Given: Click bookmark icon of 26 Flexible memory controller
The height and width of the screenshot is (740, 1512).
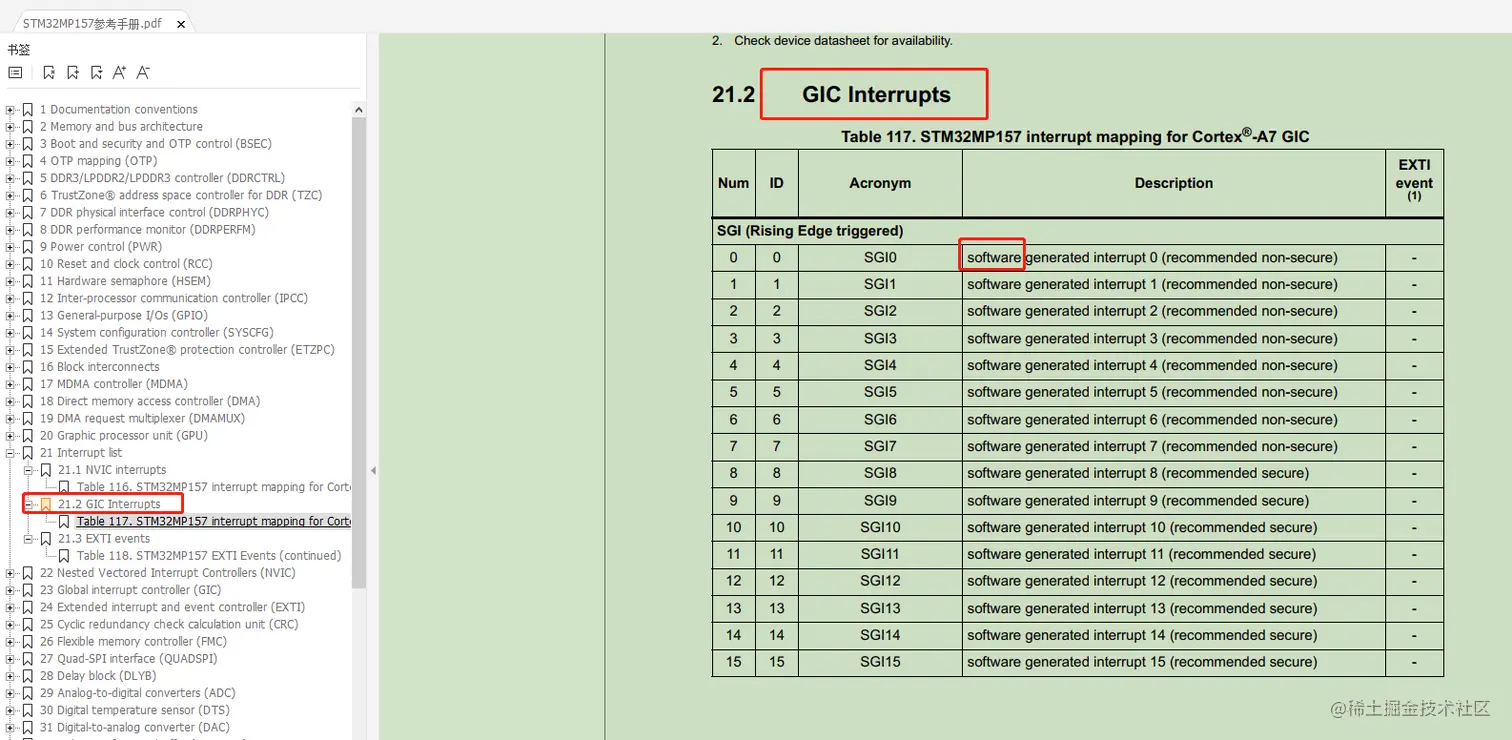Looking at the screenshot, I should [x=28, y=642].
